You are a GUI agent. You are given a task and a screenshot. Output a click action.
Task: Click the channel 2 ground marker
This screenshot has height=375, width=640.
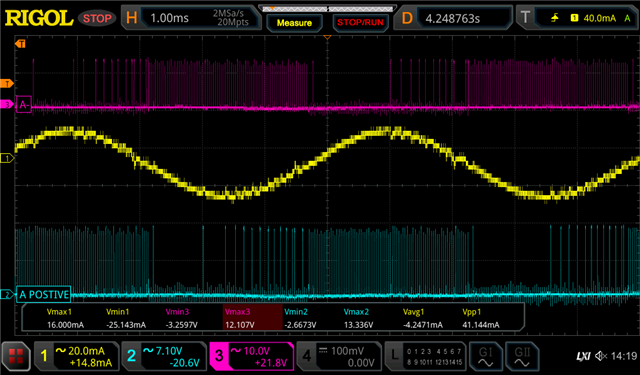[x=7, y=294]
